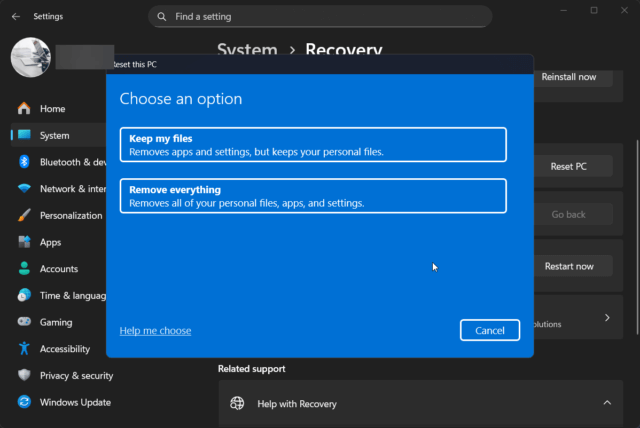Image resolution: width=640 pixels, height=428 pixels.
Task: Choose the Keep my files option
Action: coord(313,145)
